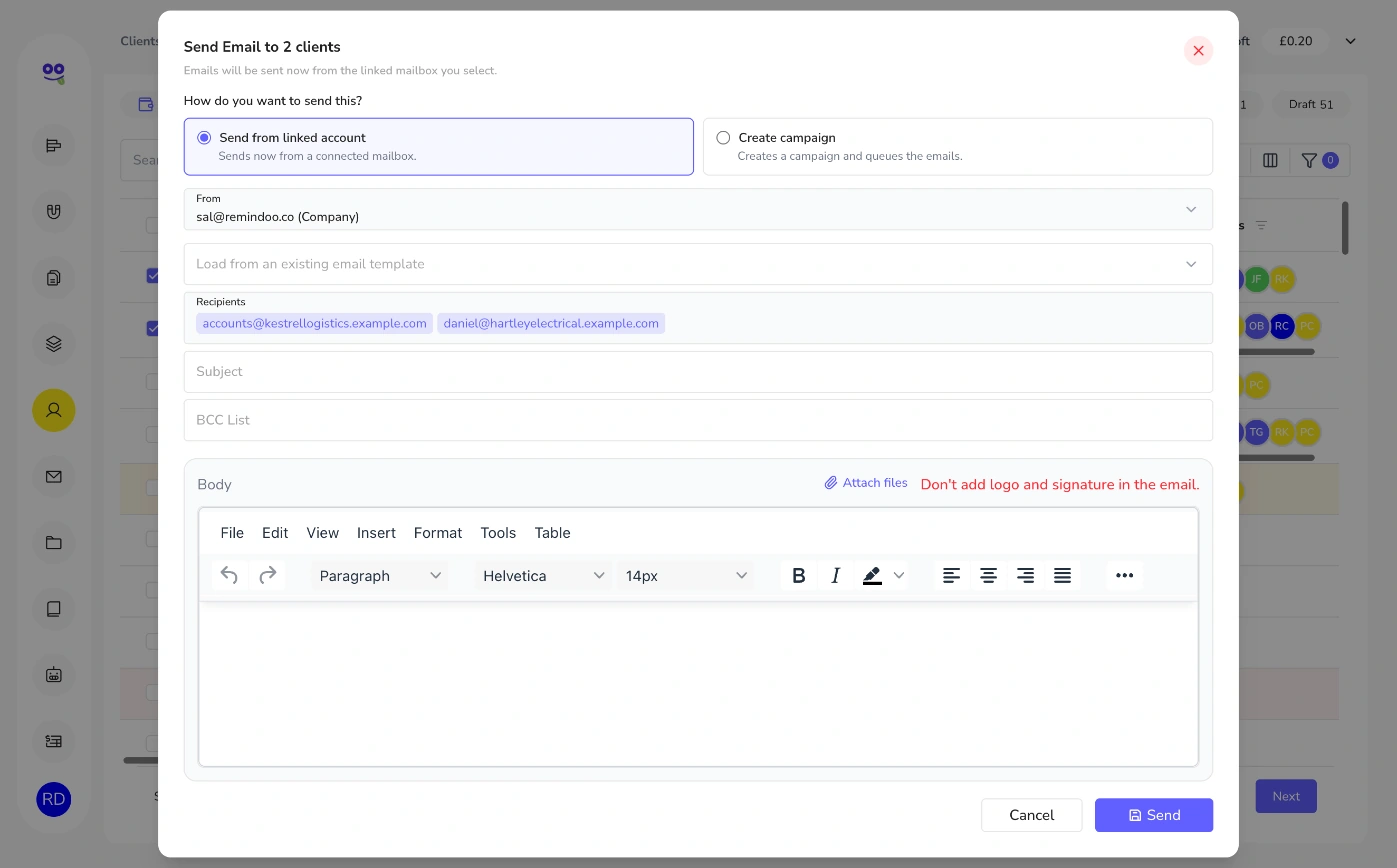1397x868 pixels.
Task: Click the Attach files link
Action: click(866, 483)
